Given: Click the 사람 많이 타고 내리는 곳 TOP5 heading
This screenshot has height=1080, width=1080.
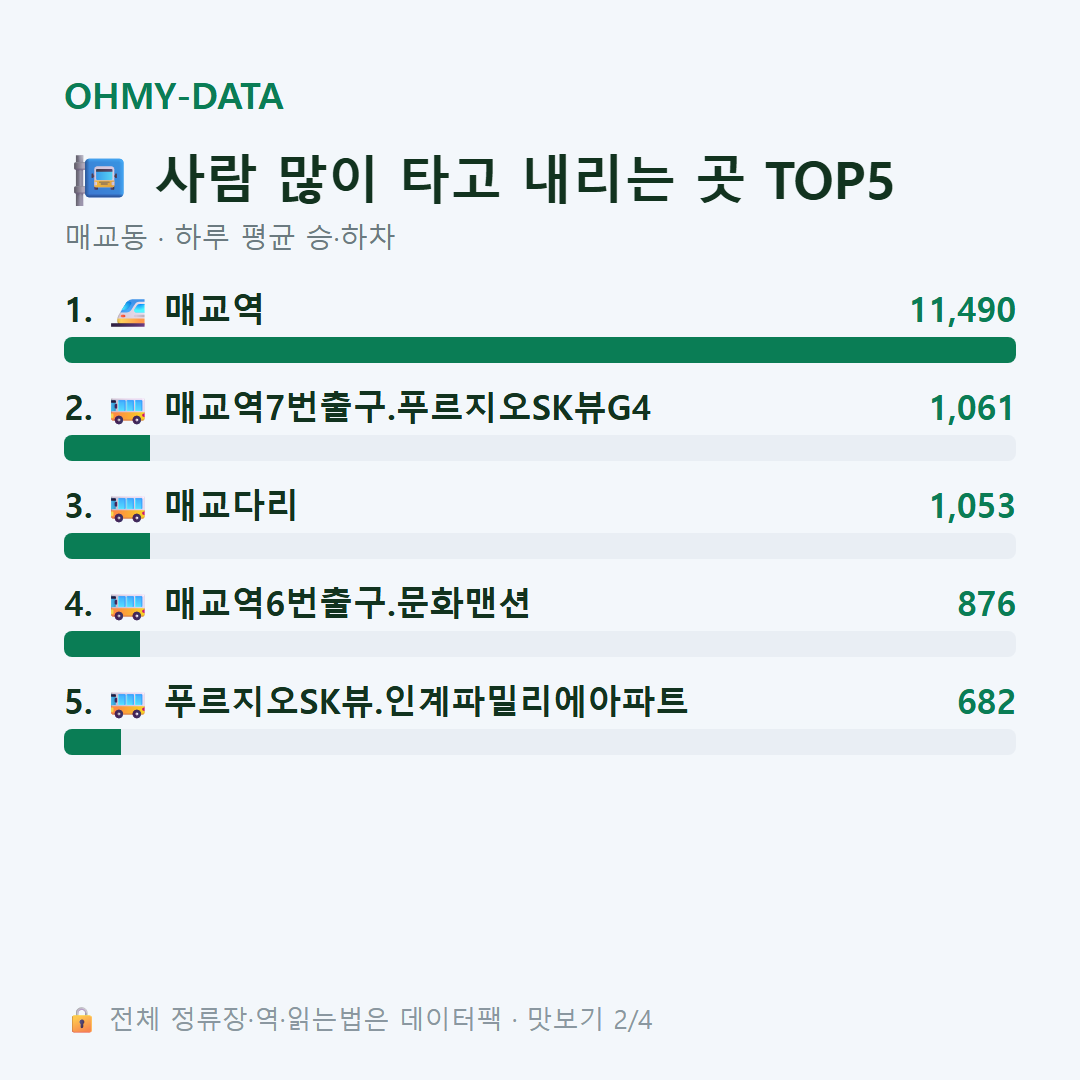Looking at the screenshot, I should [524, 179].
